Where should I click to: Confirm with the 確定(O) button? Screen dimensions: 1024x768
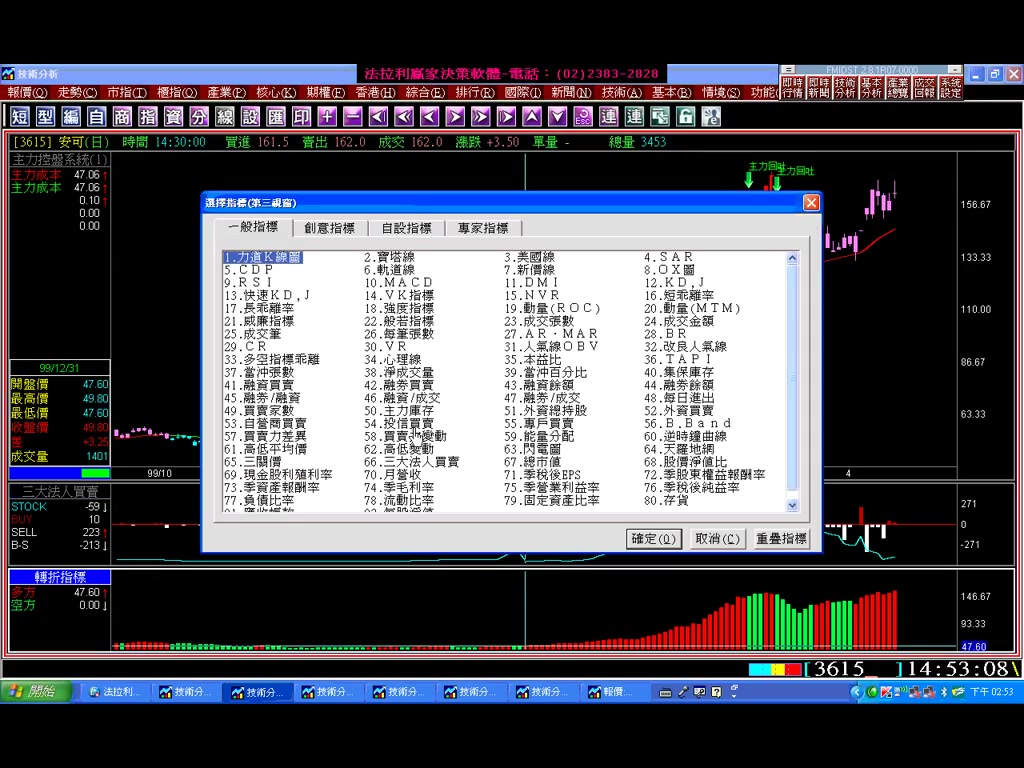[x=653, y=539]
